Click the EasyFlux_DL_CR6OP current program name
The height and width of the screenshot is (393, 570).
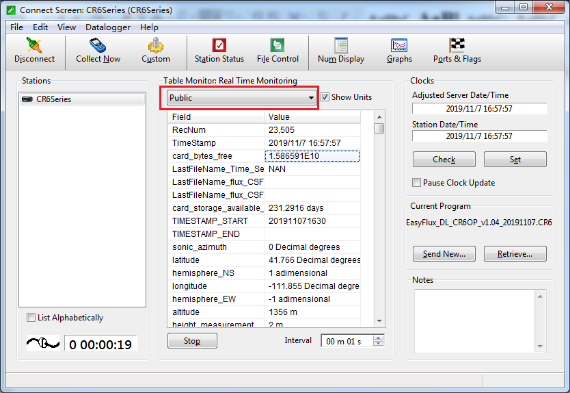pyautogui.click(x=479, y=222)
